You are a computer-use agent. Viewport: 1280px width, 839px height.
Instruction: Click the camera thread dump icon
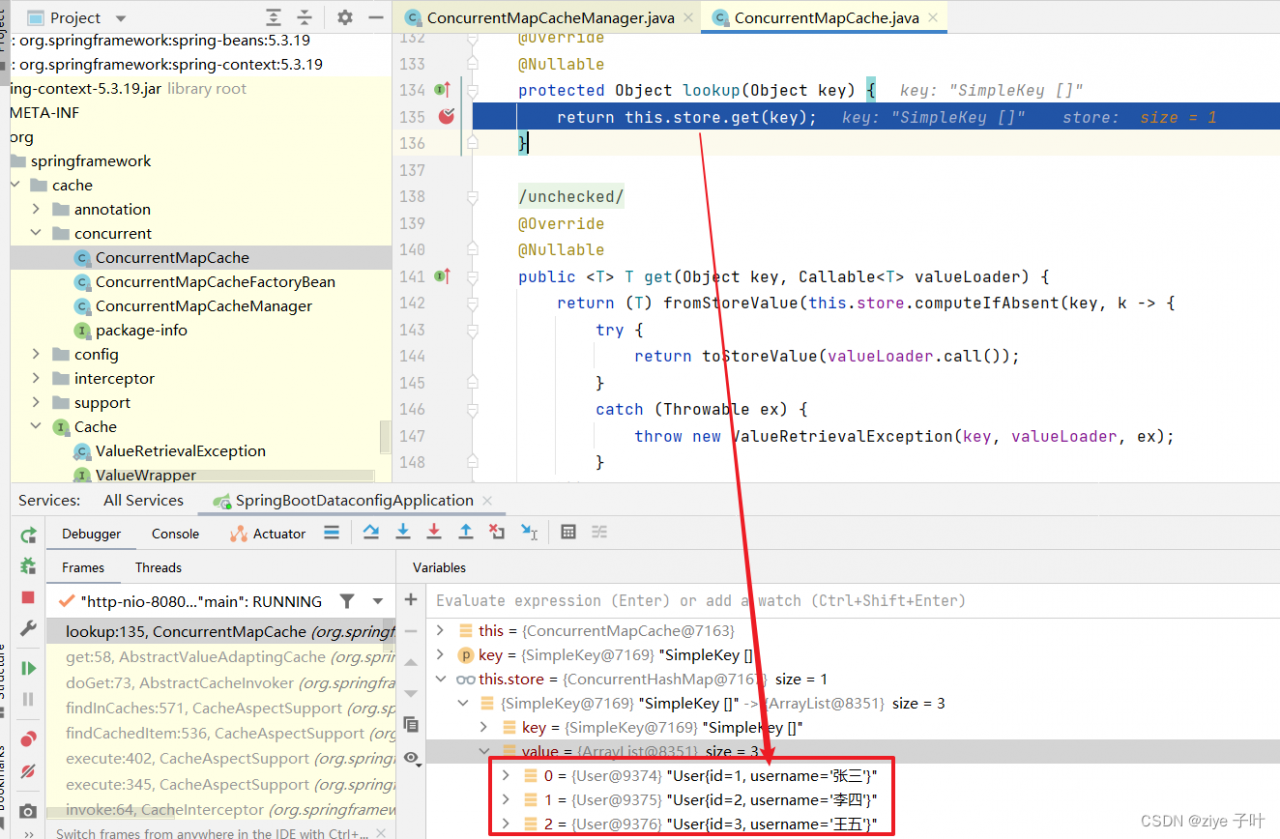(x=28, y=811)
